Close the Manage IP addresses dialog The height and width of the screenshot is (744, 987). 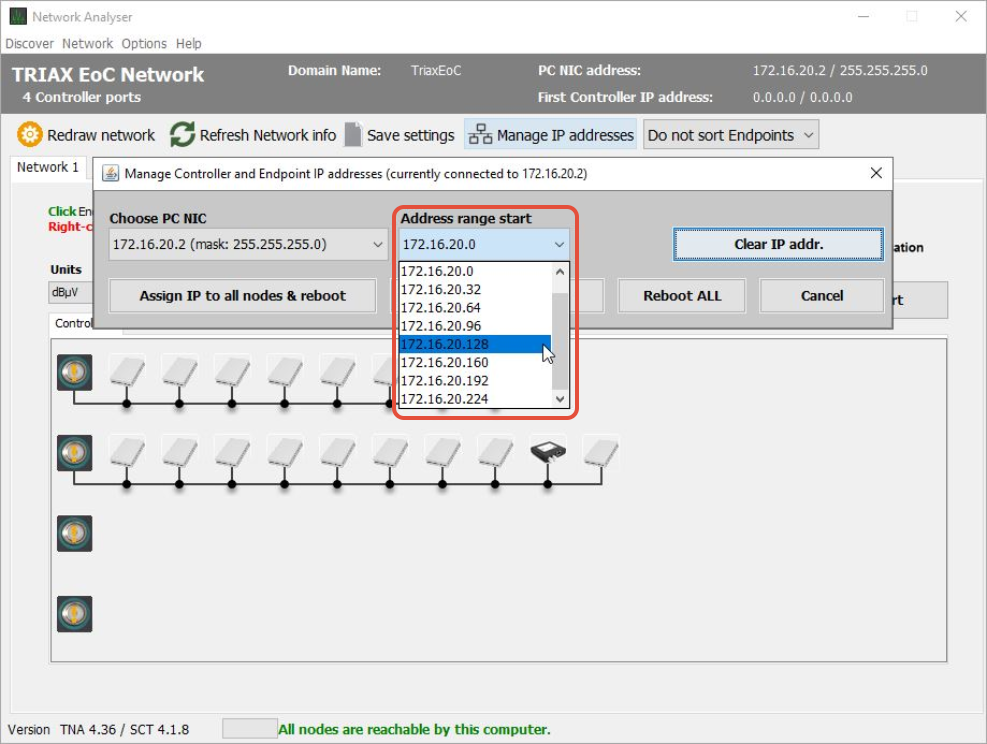pyautogui.click(x=876, y=173)
